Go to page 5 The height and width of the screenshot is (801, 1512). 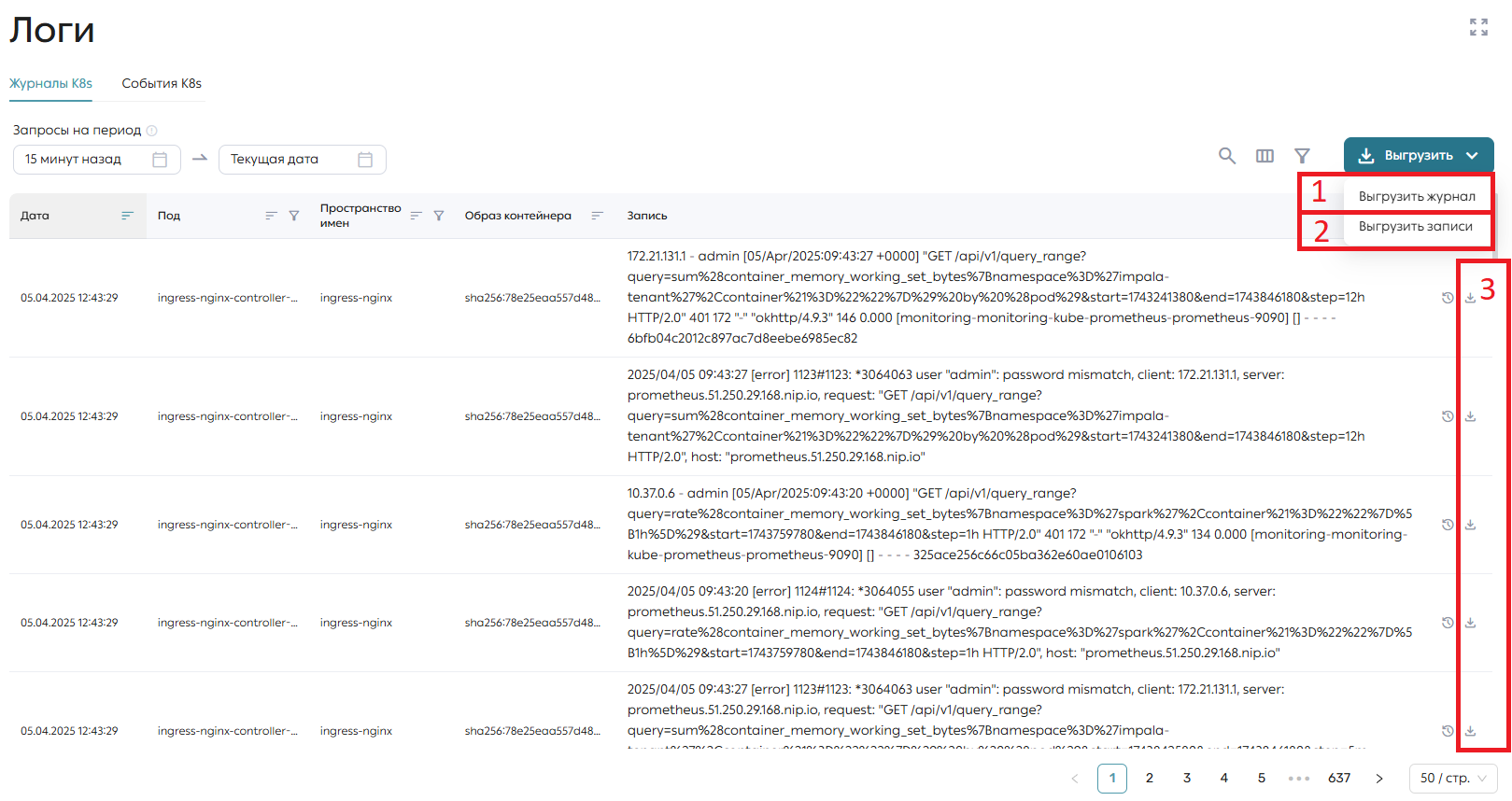(1262, 779)
